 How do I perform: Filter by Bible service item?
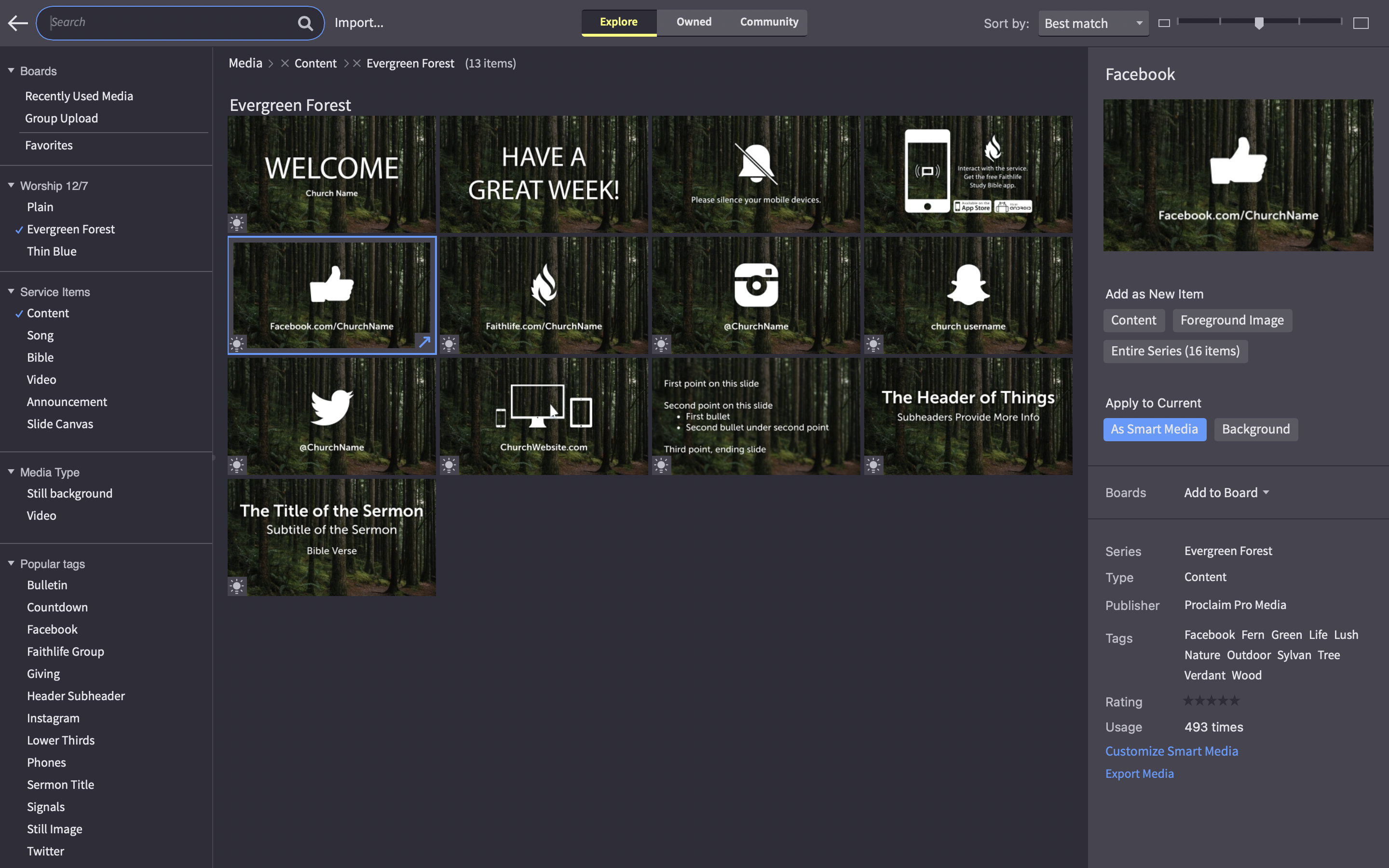click(40, 358)
